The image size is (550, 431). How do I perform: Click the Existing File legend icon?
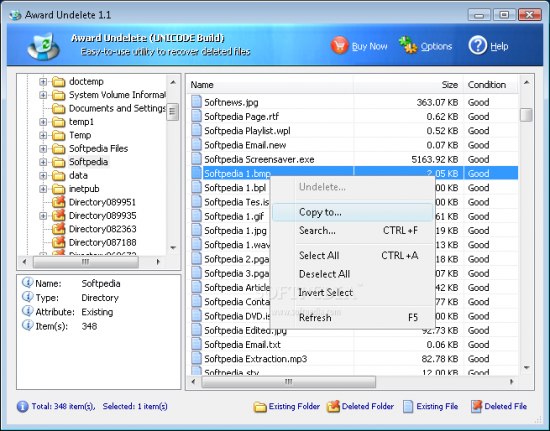(x=408, y=406)
